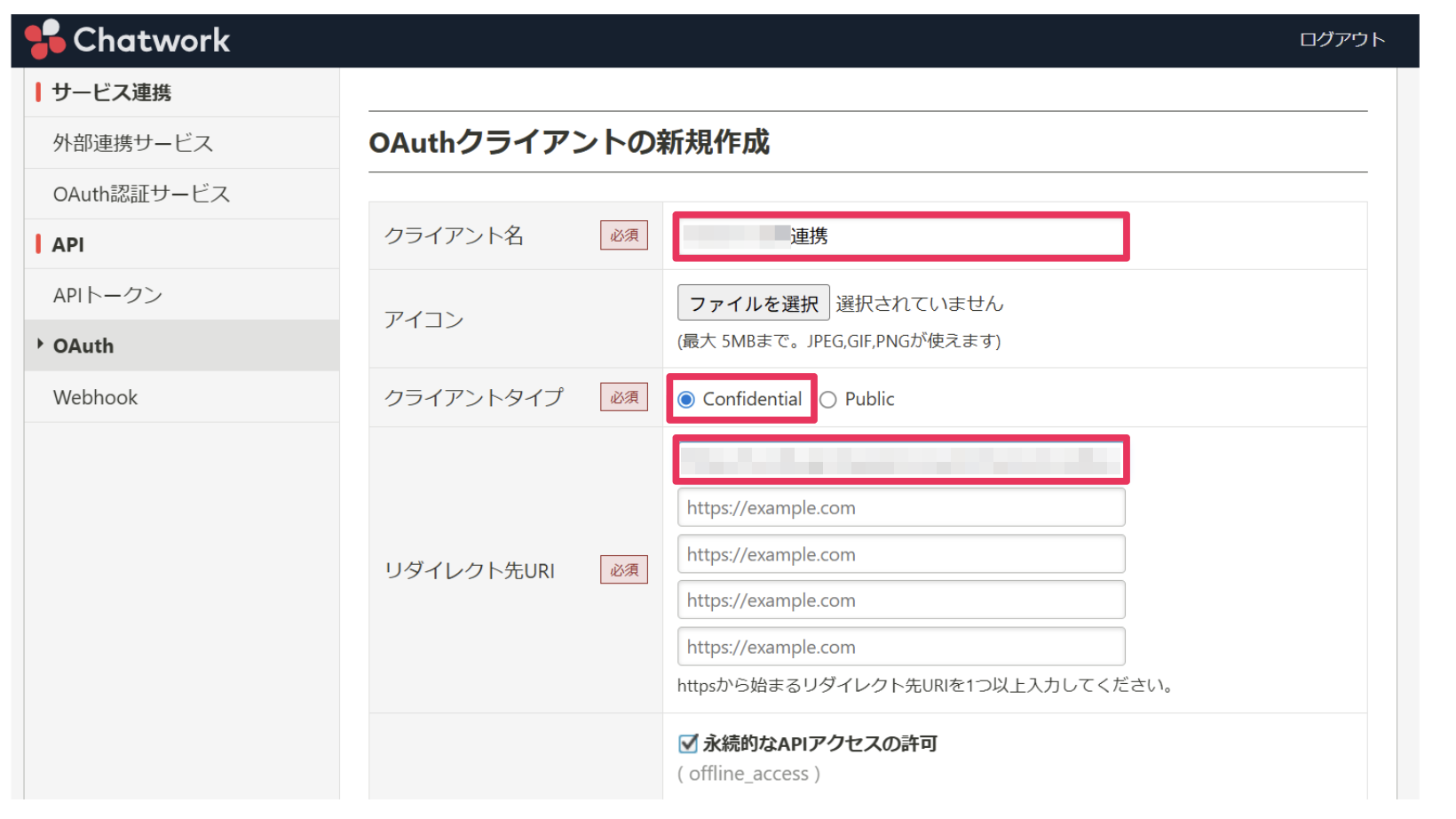This screenshot has width=1456, height=819.
Task: Click the offline_access scope text
Action: [x=748, y=774]
